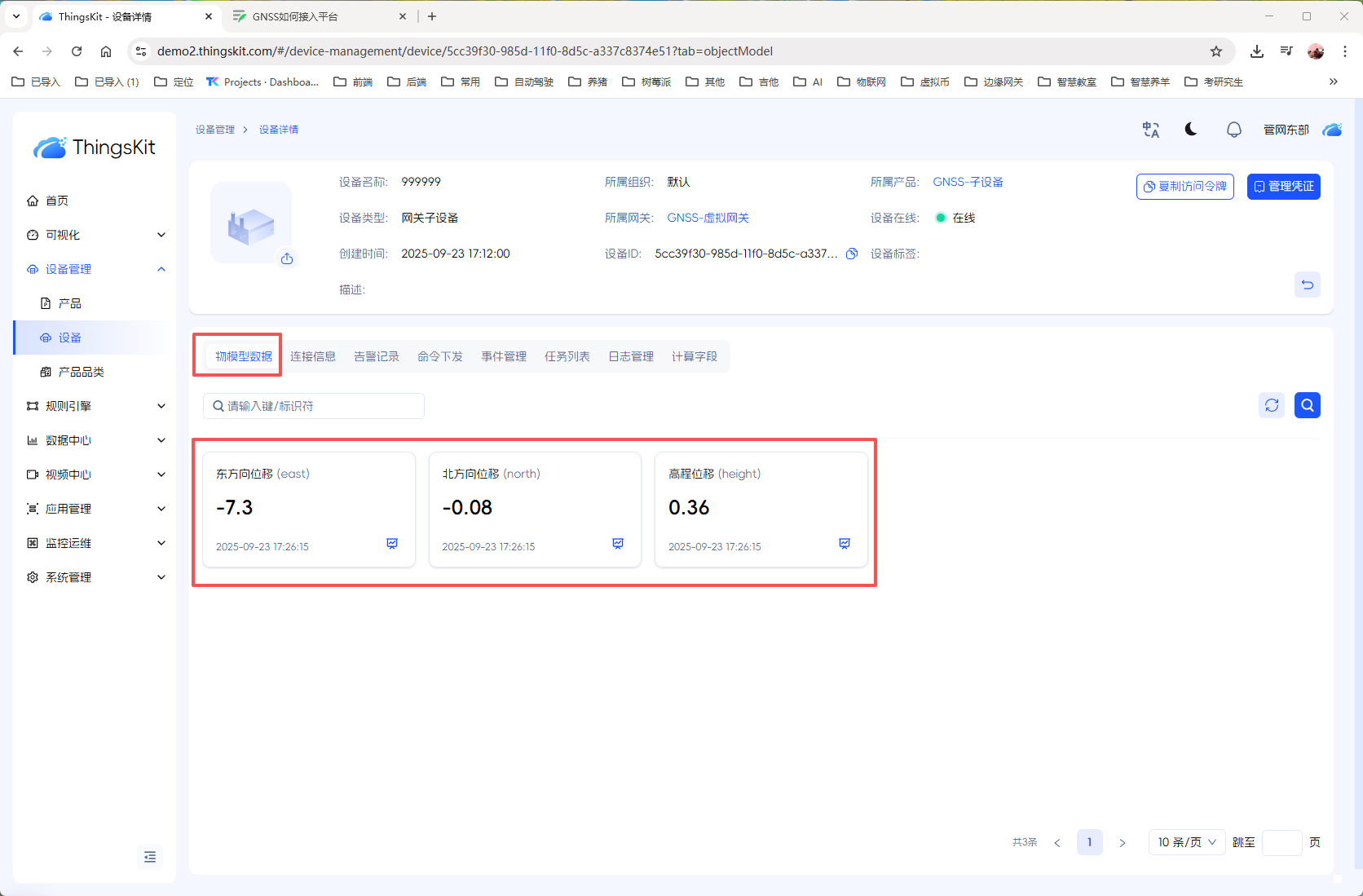Open the language translation switcher
The width and height of the screenshot is (1363, 896).
tap(1150, 130)
